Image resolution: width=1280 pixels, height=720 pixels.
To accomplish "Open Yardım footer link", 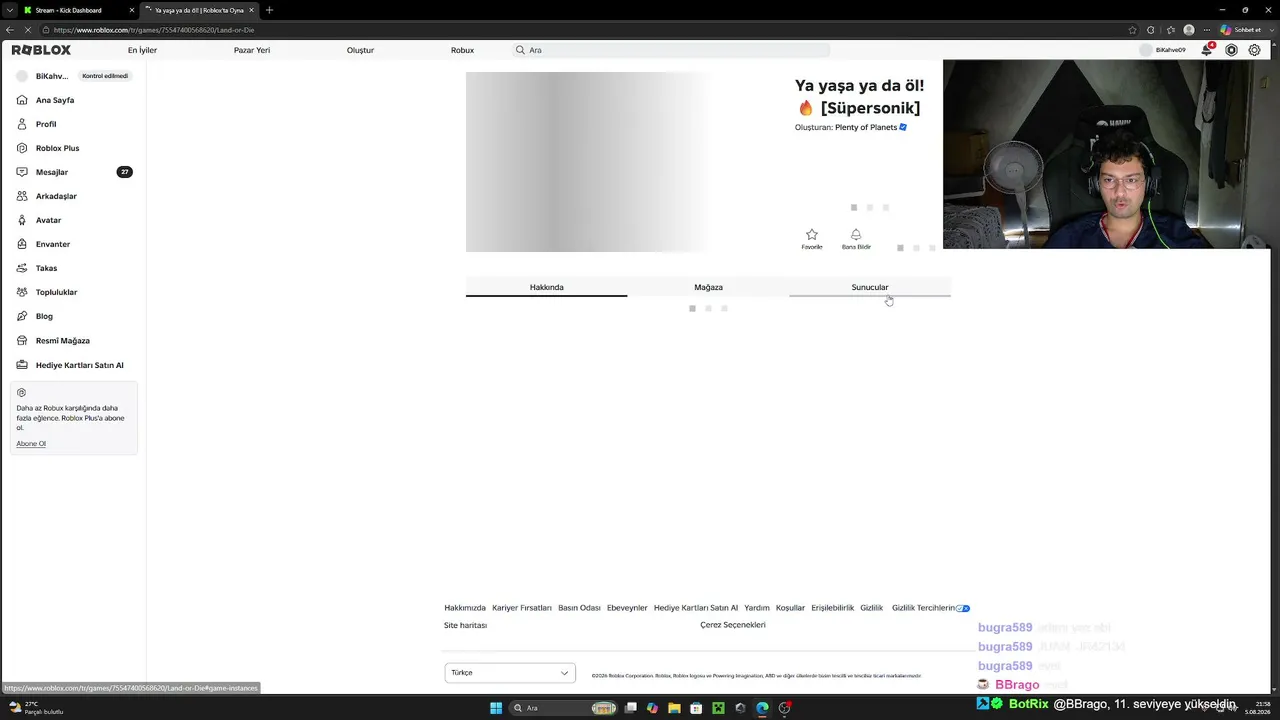I will (757, 608).
